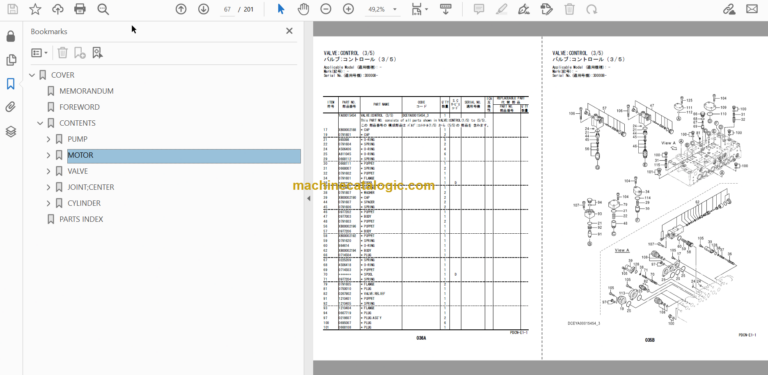Expand the VALVE bookmark
This screenshot has width=768, height=375.
pos(48,171)
